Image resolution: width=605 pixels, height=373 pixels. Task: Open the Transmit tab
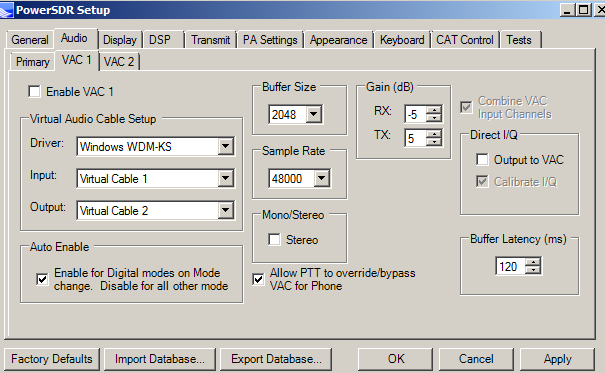210,40
